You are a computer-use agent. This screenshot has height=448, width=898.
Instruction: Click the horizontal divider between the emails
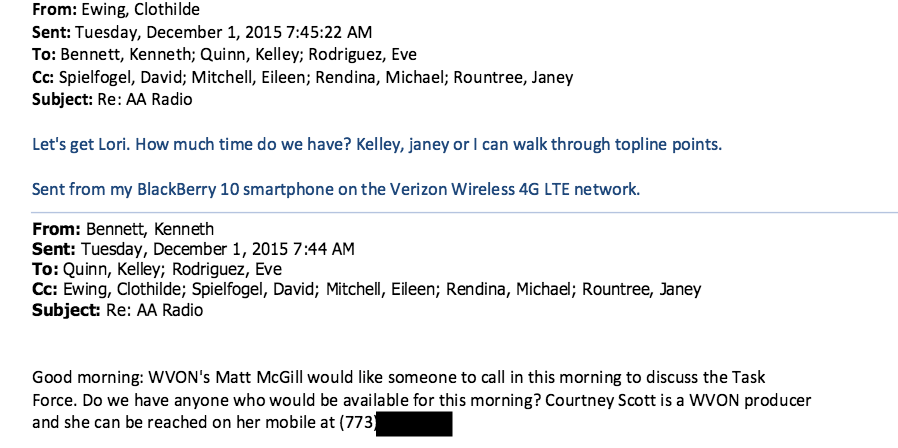(465, 213)
